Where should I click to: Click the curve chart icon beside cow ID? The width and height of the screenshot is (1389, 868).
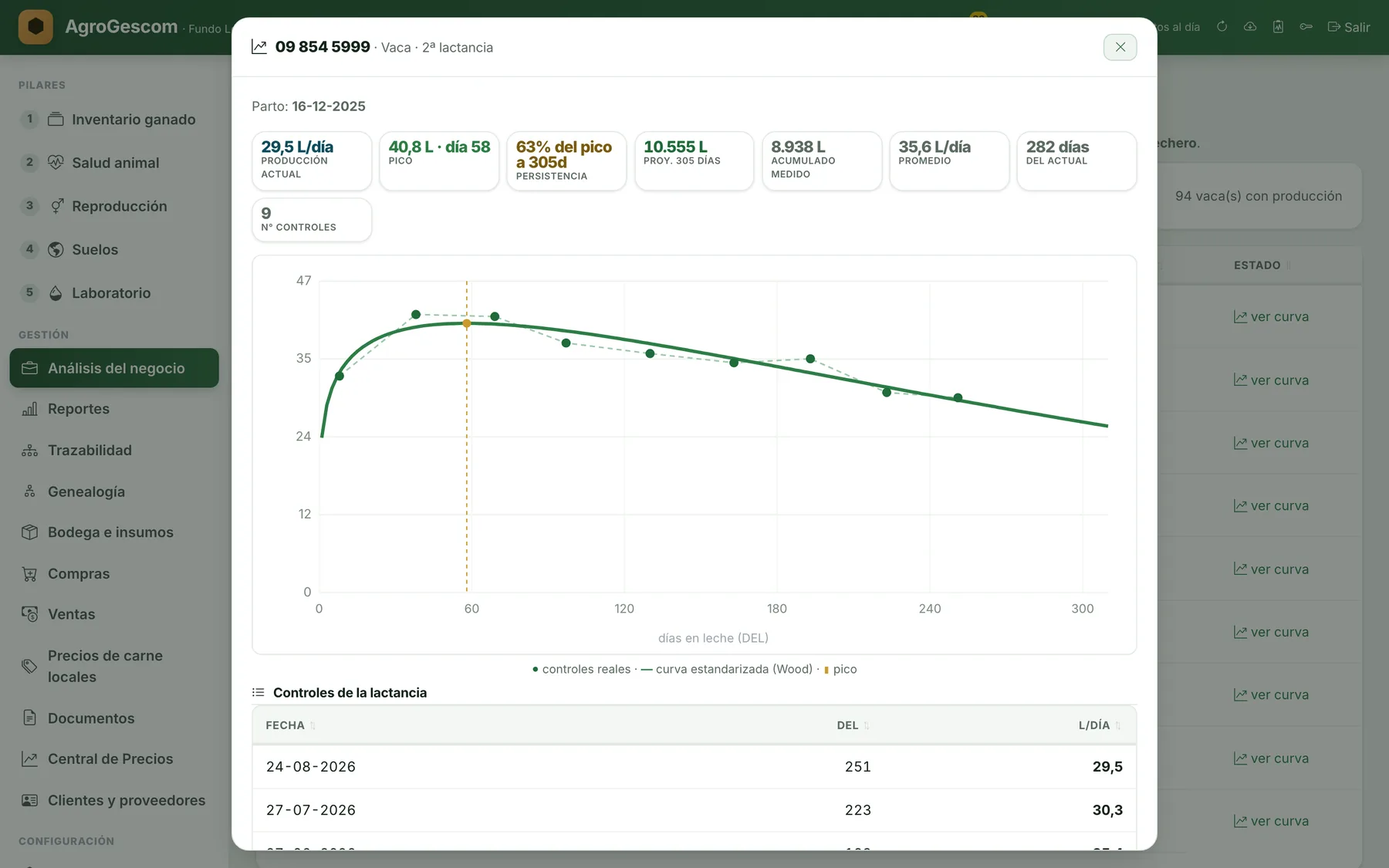point(259,47)
